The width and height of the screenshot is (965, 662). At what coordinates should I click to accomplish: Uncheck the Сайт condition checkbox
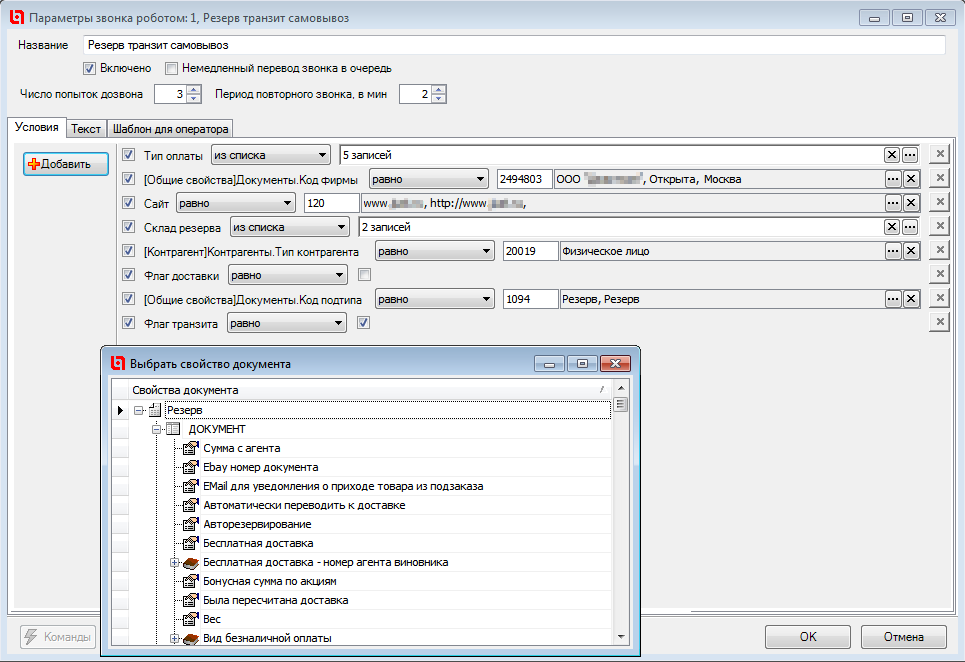coord(128,202)
